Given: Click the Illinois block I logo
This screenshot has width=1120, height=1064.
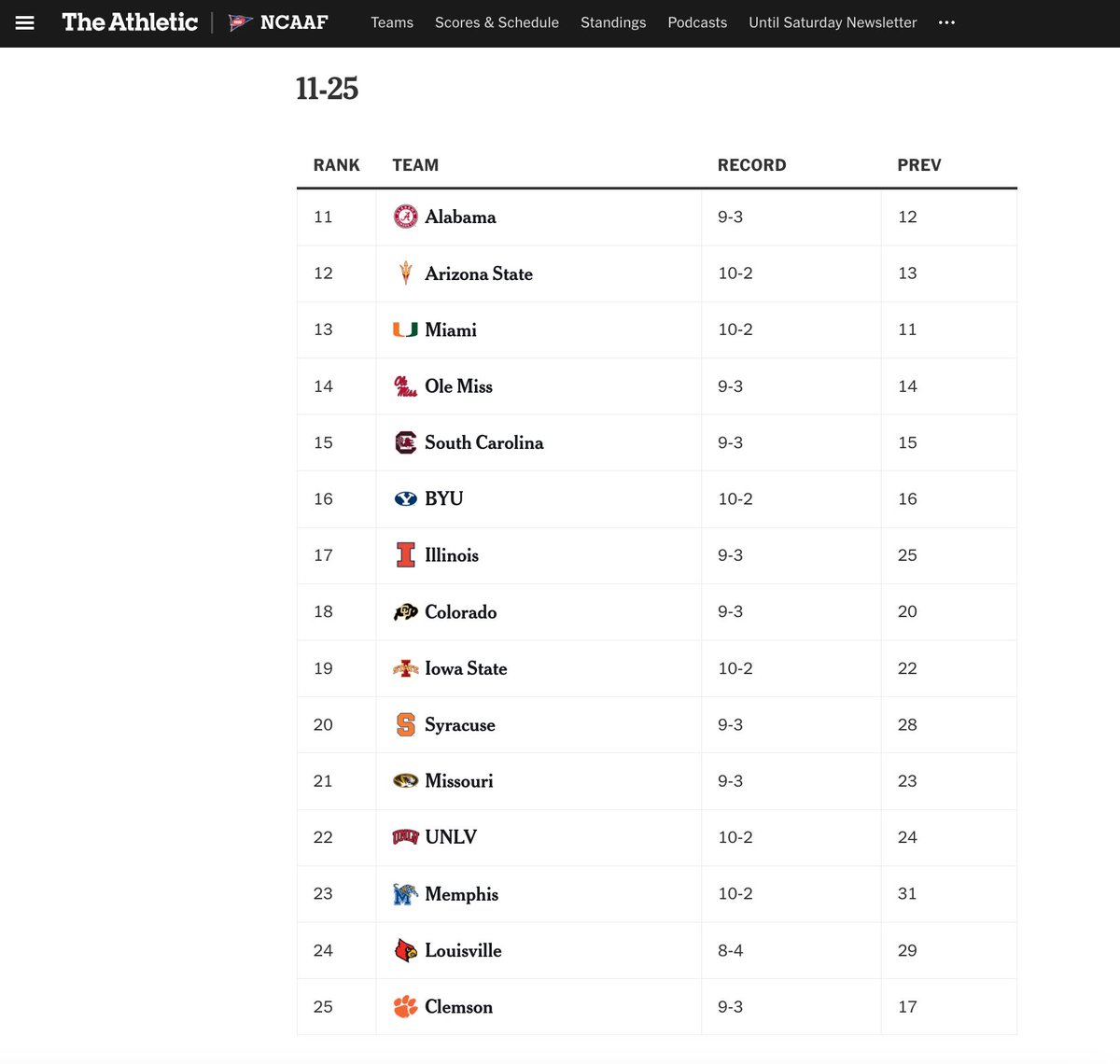Looking at the screenshot, I should pyautogui.click(x=404, y=555).
